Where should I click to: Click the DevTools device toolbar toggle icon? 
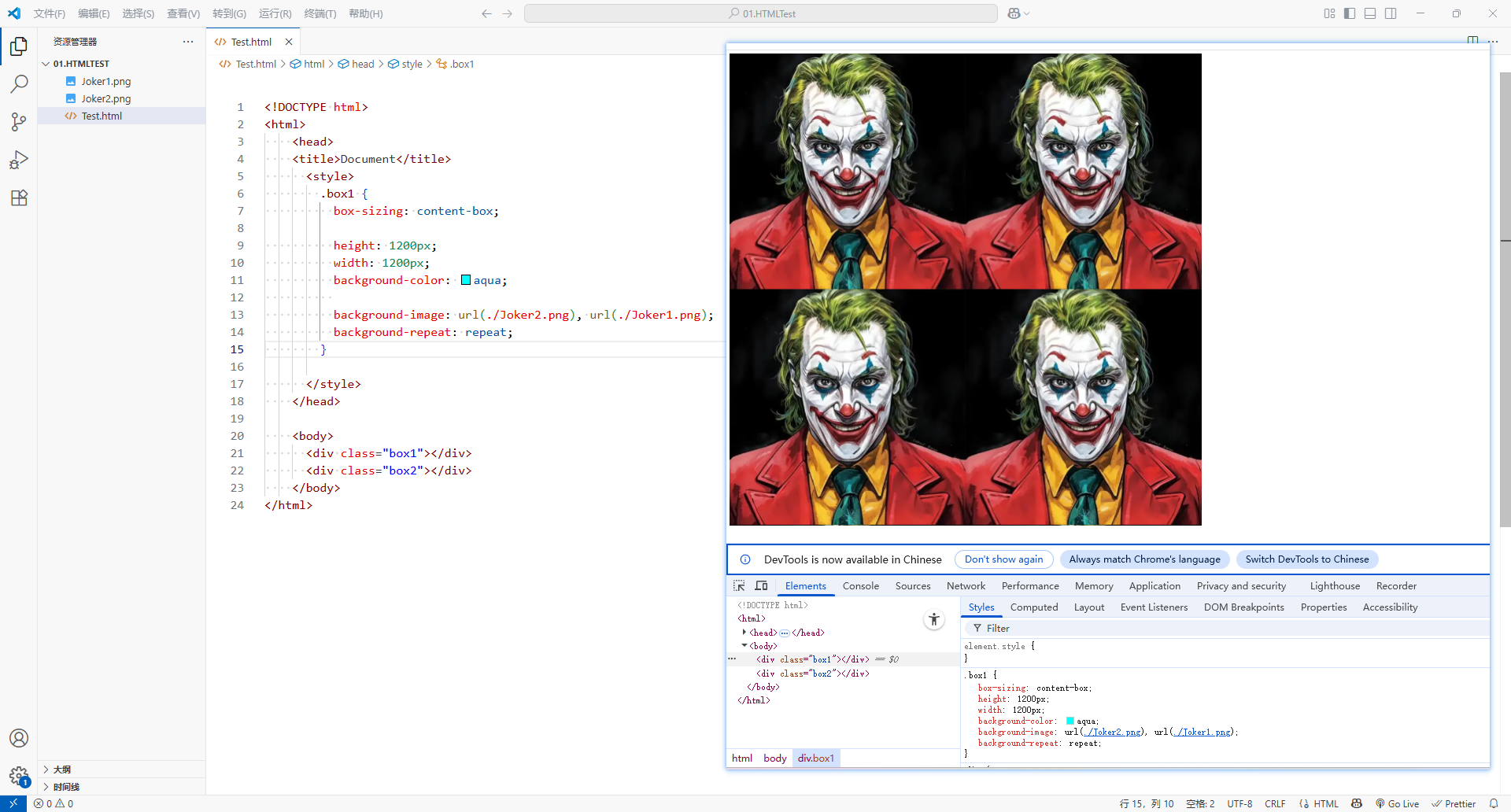pos(761,585)
